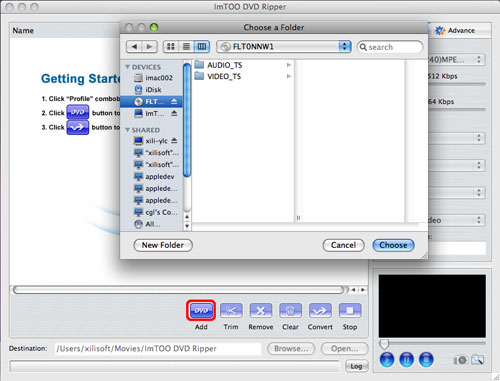Screen dimensions: 500x381
Task: Take a snapshot with the camera icon
Action: (x=460, y=360)
